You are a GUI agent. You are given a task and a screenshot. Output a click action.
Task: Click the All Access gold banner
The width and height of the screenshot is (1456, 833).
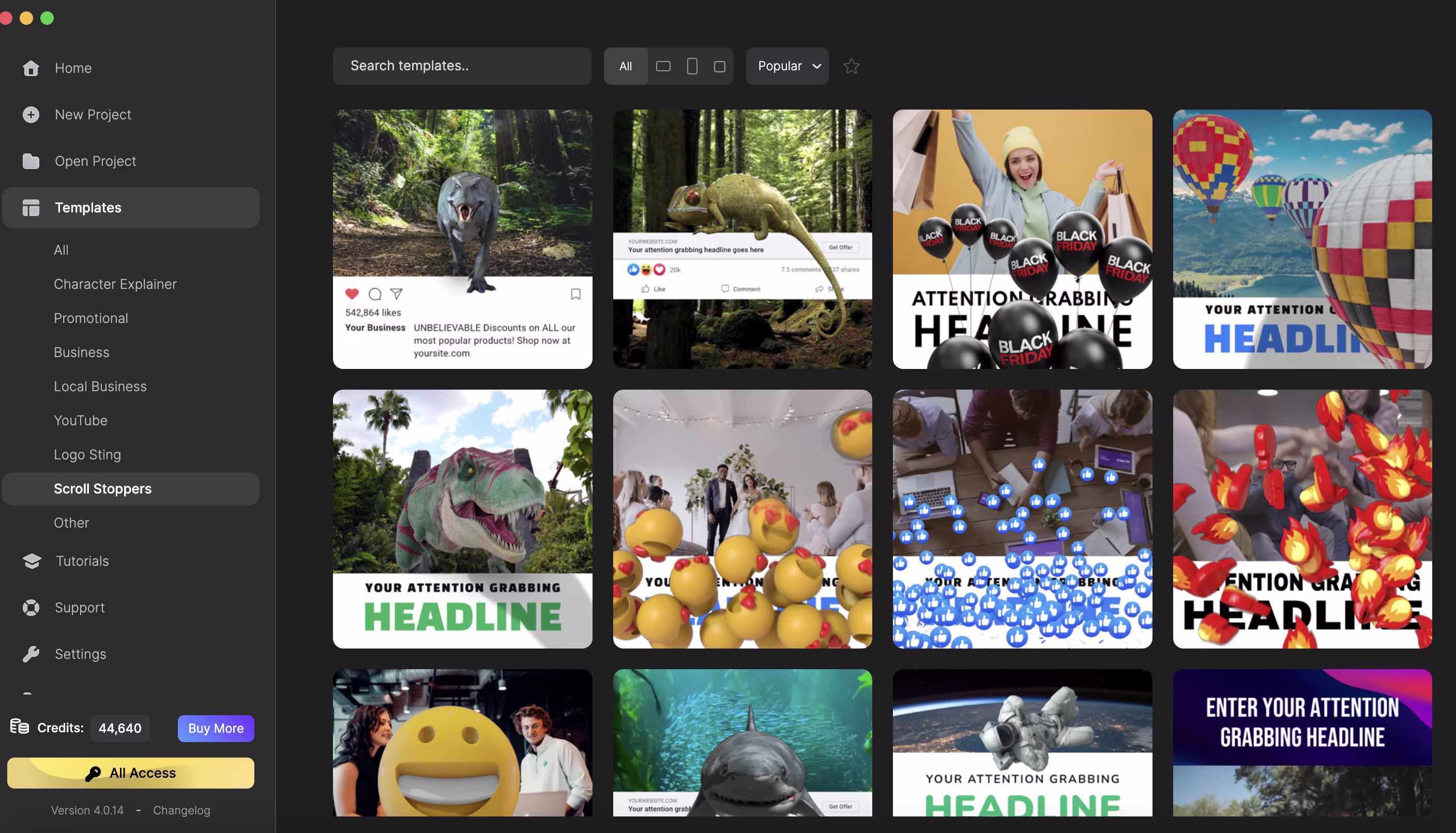point(130,773)
